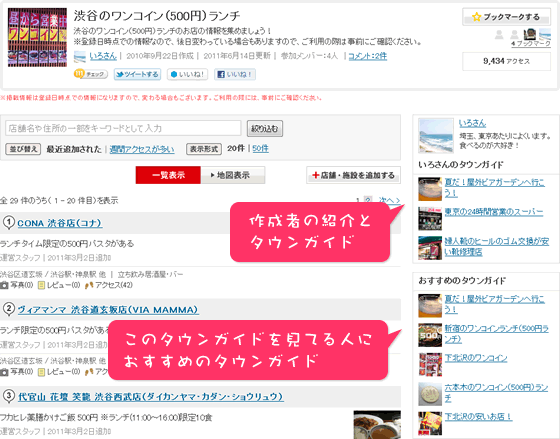This screenshot has width=560, height=439.
Task: Open 六本木のワンコイン(500円)ランチ guide
Action: coord(496,392)
